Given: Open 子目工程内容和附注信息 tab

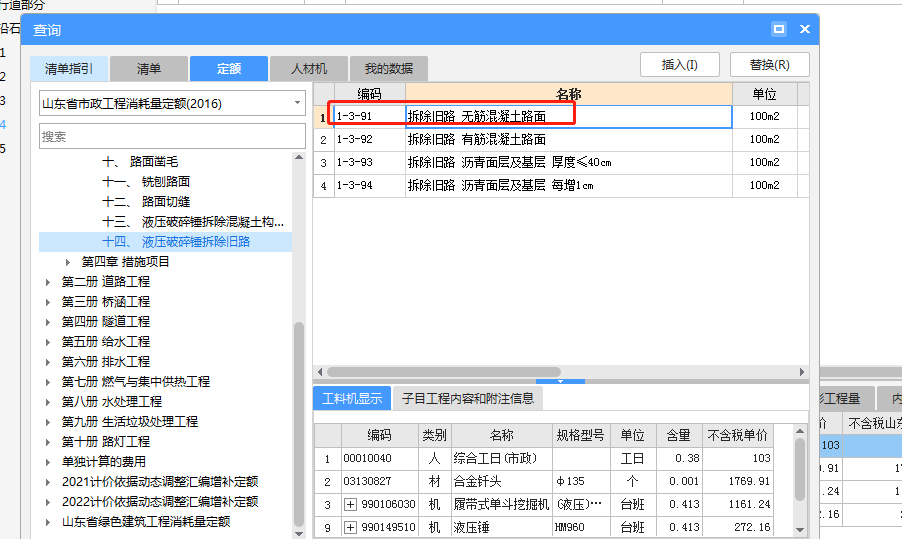Looking at the screenshot, I should pyautogui.click(x=468, y=398).
